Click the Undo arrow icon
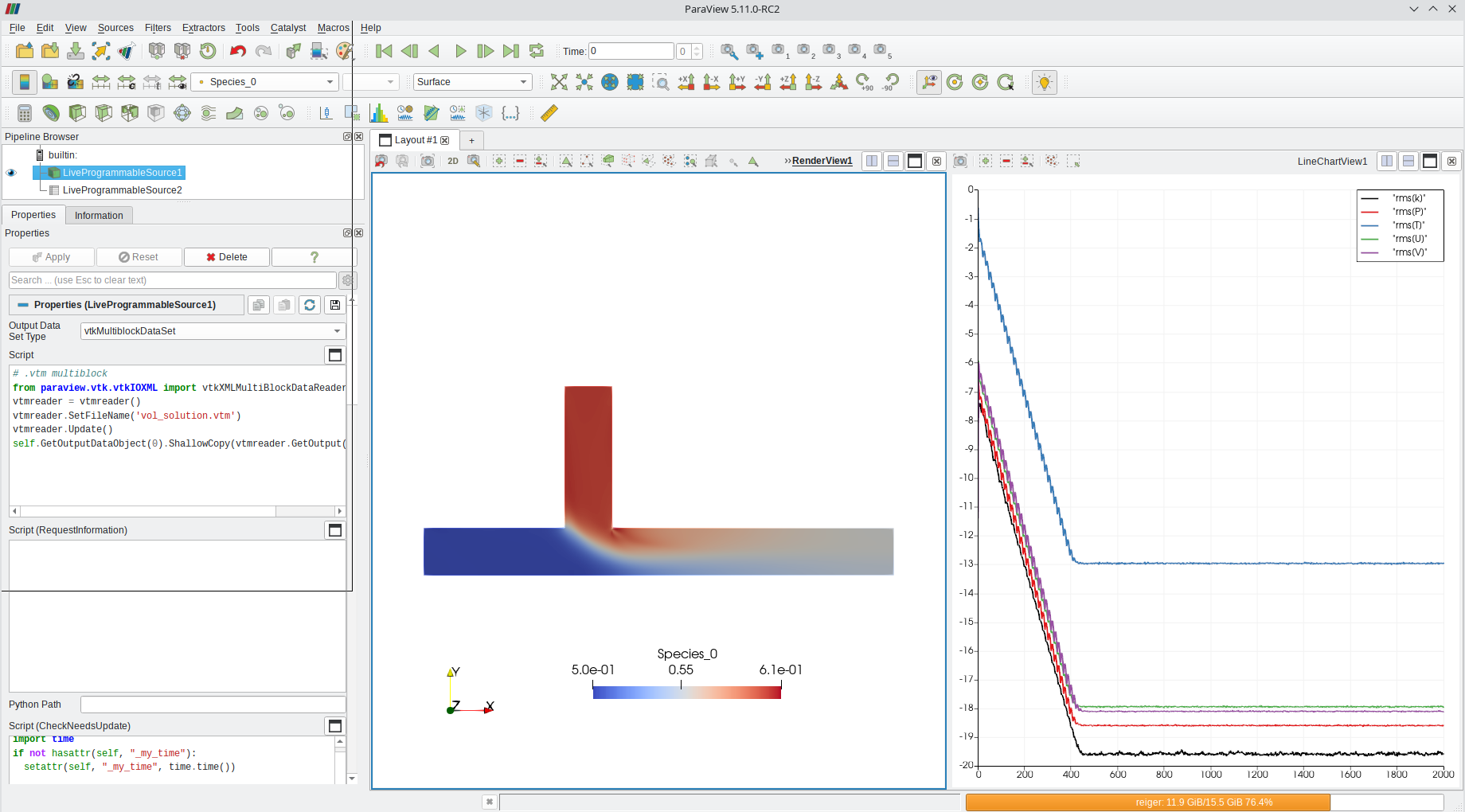 click(237, 51)
